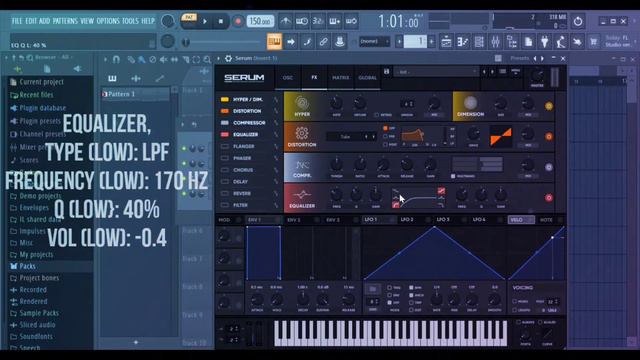This screenshot has width=640, height=360.
Task: Click the red record button
Action: tap(238, 21)
